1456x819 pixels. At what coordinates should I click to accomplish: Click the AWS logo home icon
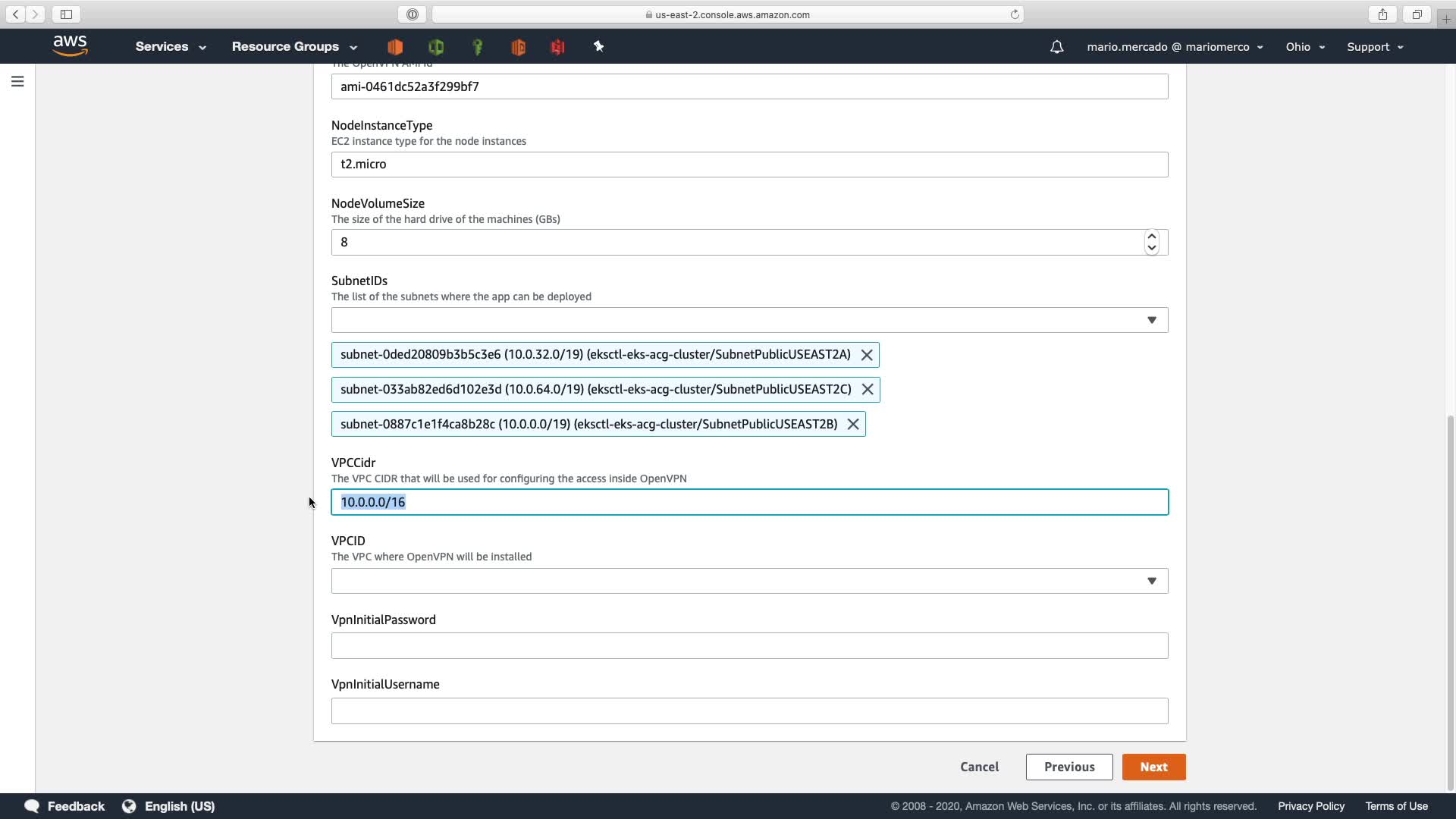71,45
